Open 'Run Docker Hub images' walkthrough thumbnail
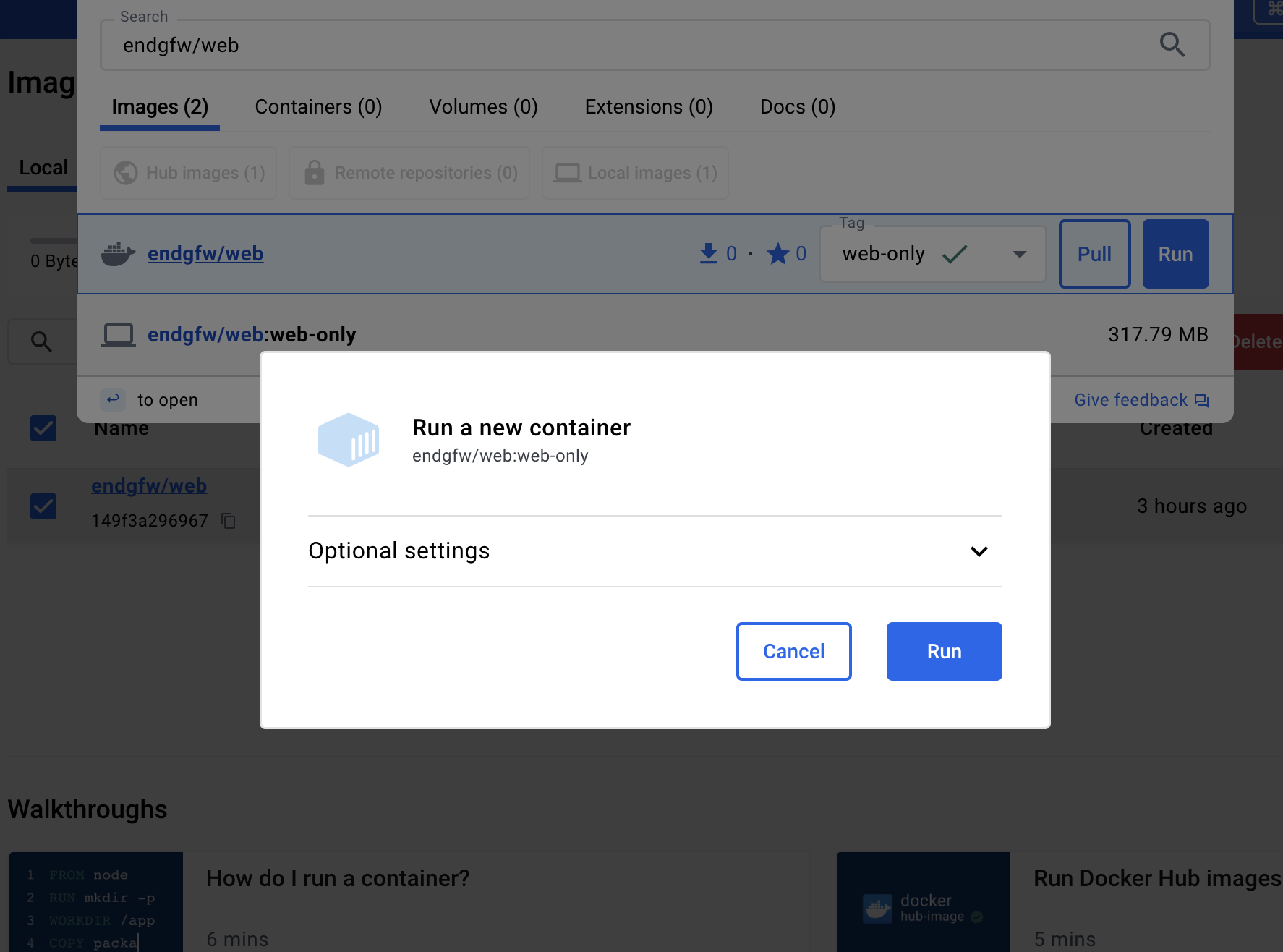The image size is (1283, 952). 924,902
